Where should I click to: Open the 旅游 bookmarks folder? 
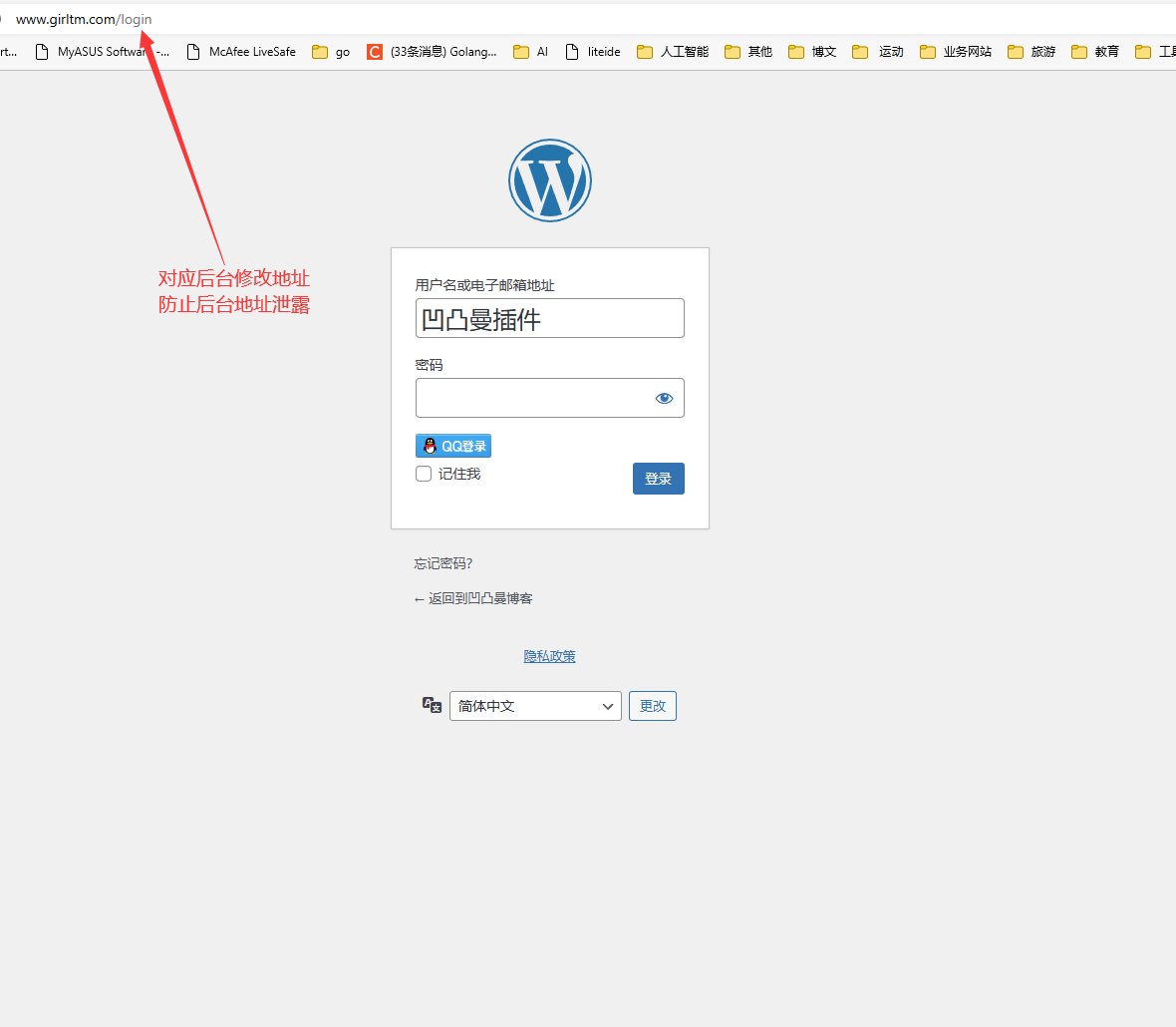point(1031,52)
